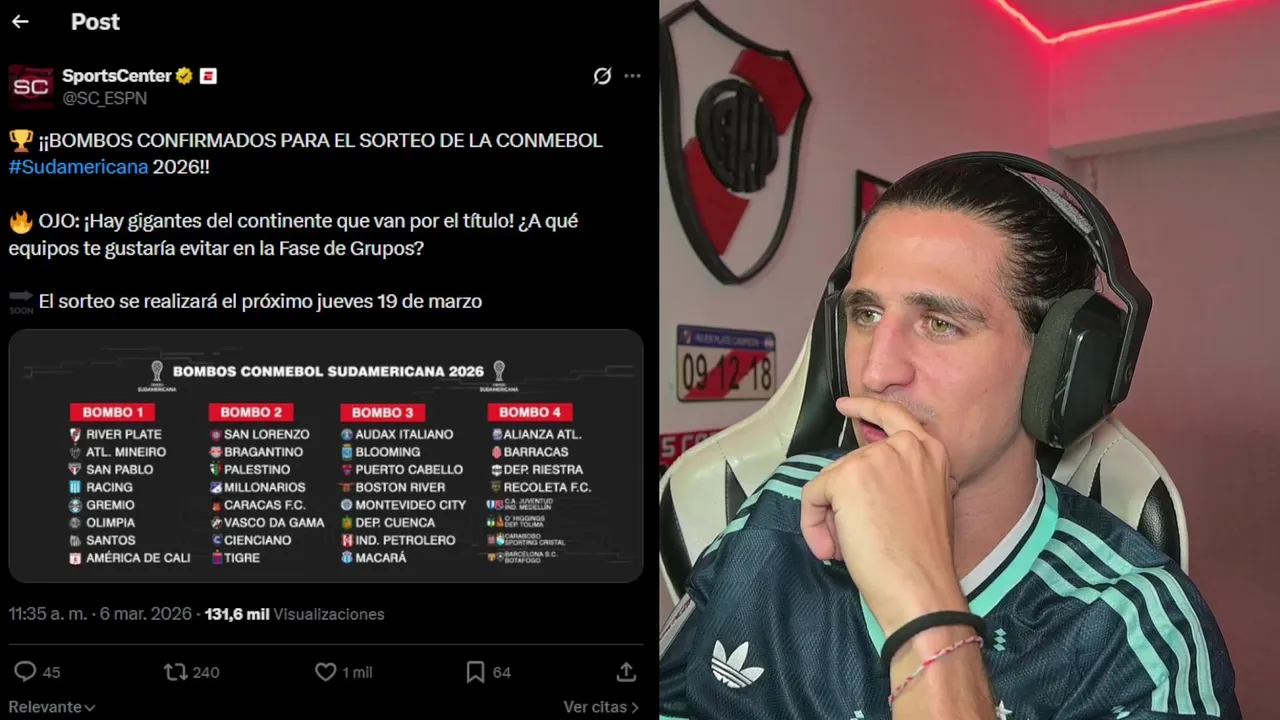
Task: Click the ESPN affiliate badge icon
Action: [x=208, y=76]
